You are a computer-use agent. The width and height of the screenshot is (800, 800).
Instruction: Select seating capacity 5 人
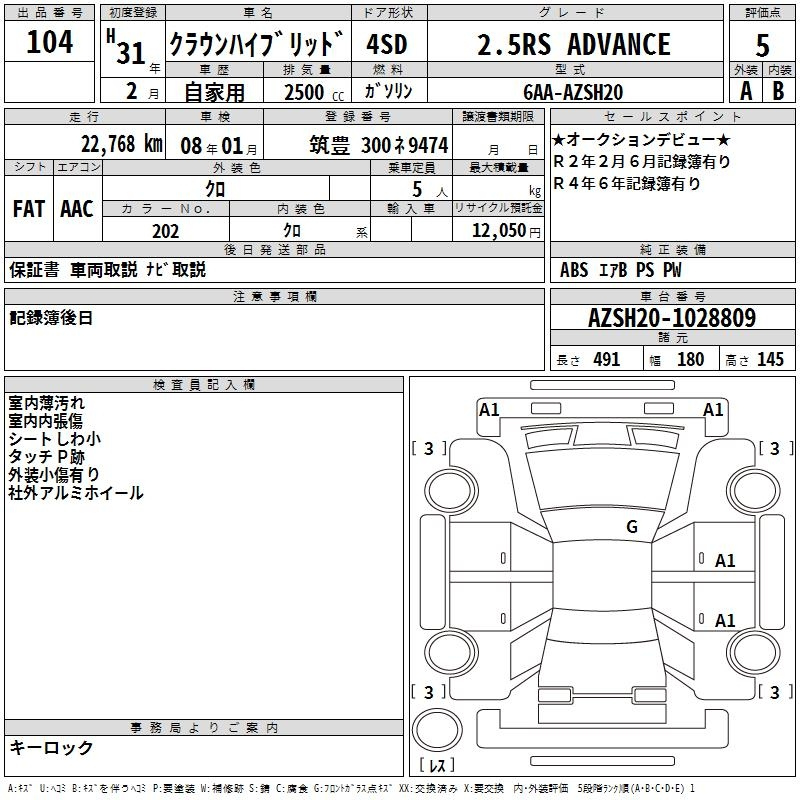(x=430, y=190)
